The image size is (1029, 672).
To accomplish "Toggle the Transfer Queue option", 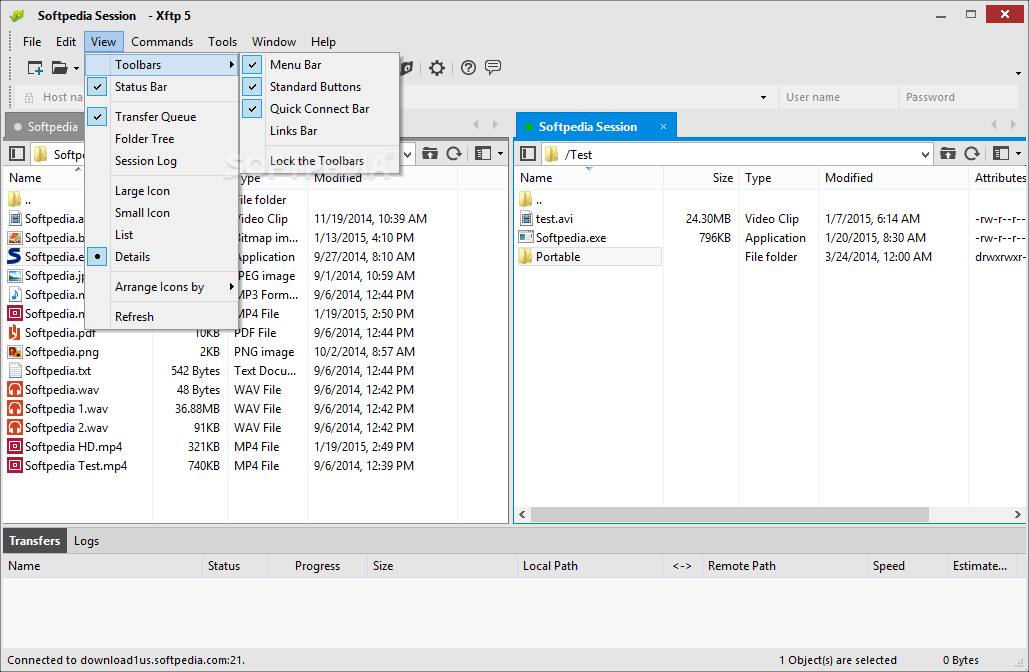I will click(x=162, y=117).
